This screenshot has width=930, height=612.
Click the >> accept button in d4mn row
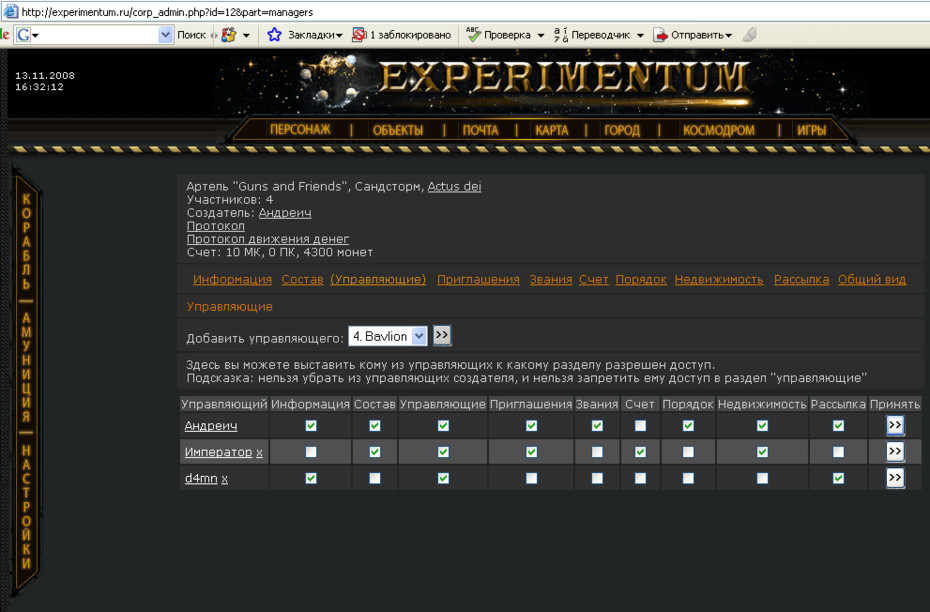coord(895,477)
